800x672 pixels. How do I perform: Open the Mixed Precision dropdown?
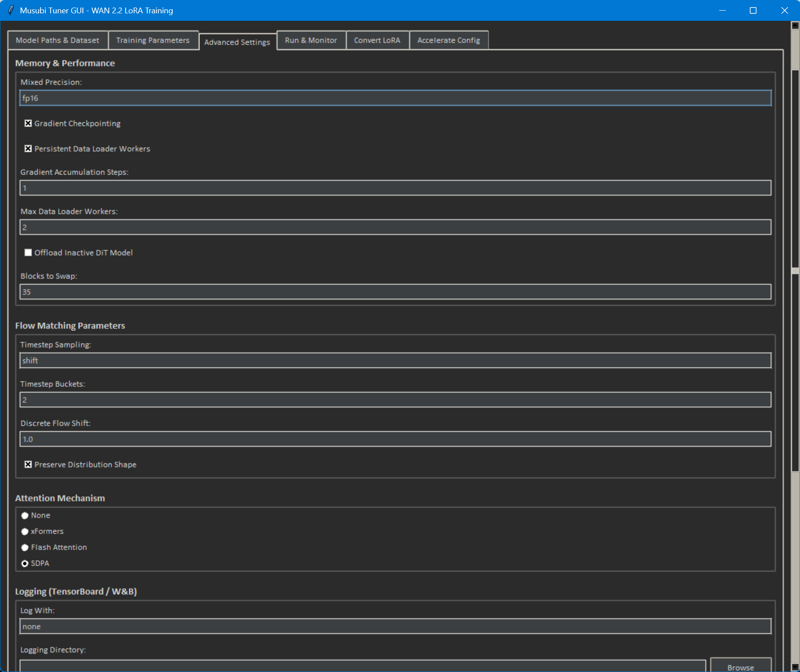395,99
